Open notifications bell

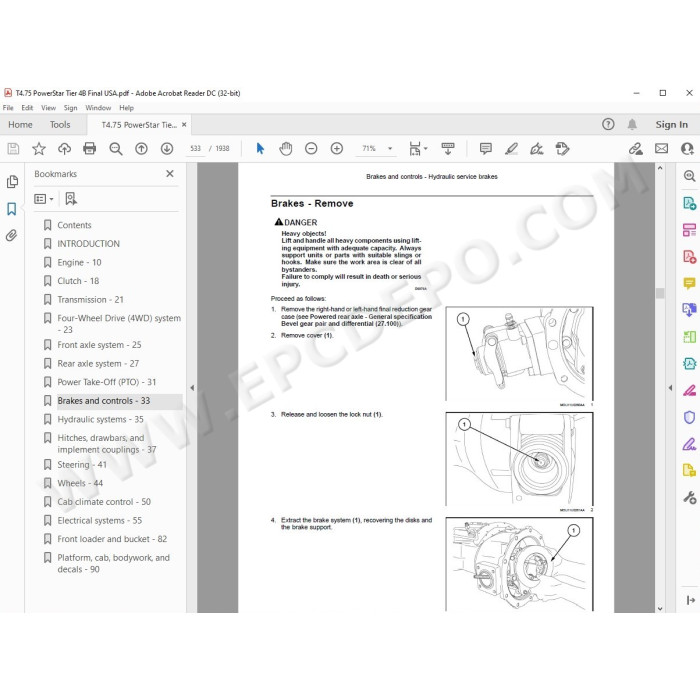tap(632, 124)
